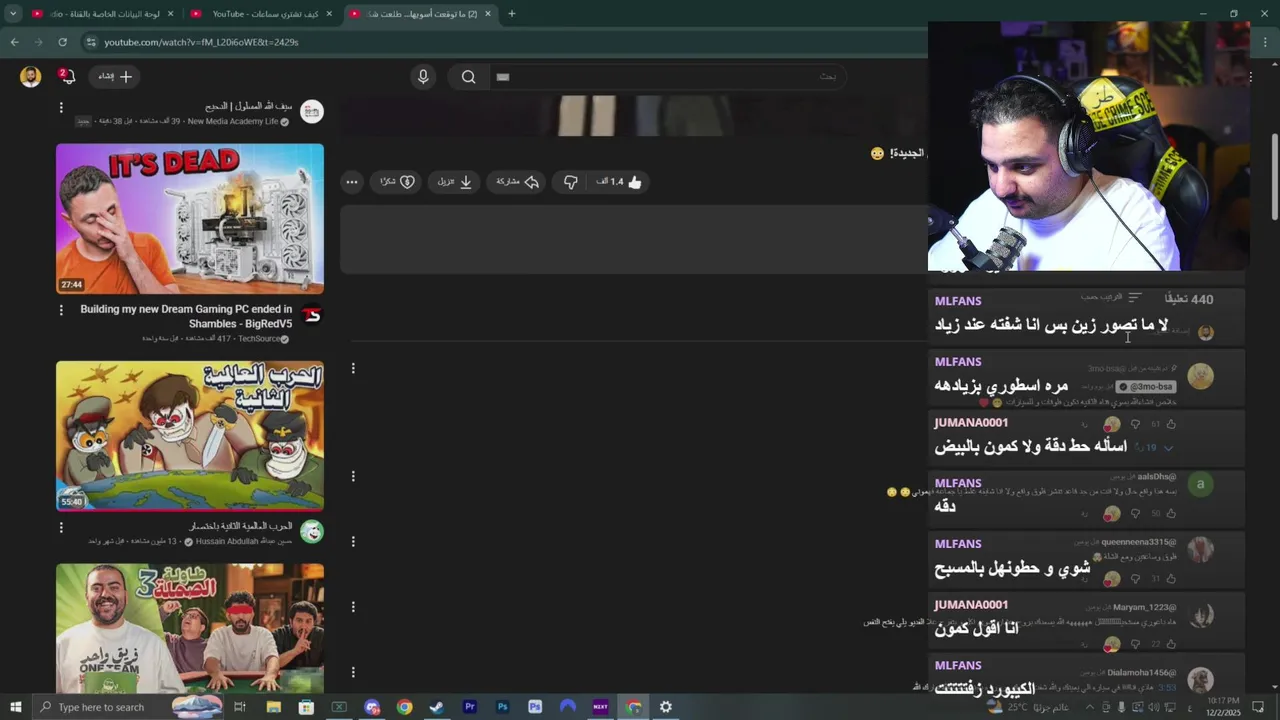Open more actions ellipsis under video
1280x720 pixels.
[352, 182]
